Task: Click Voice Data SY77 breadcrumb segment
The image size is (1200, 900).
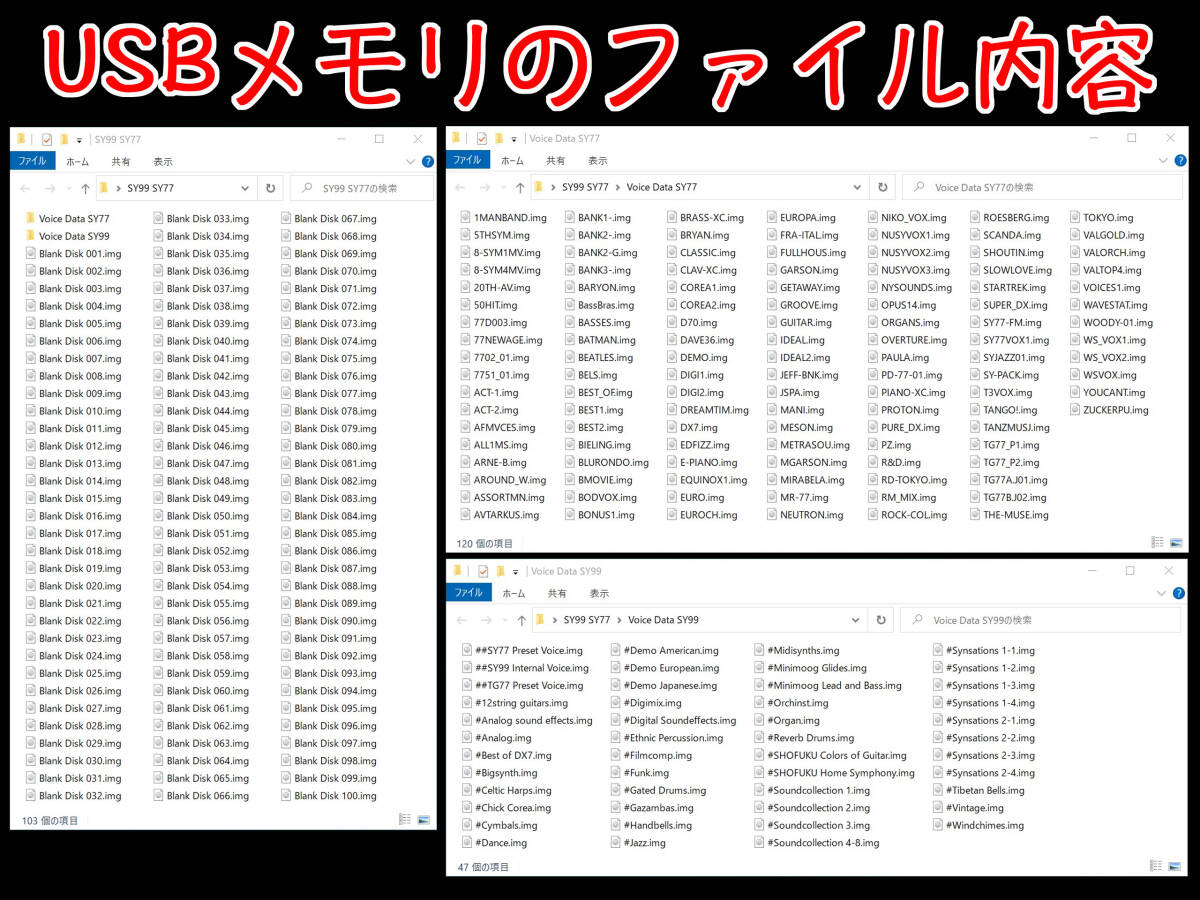Action: coord(662,187)
